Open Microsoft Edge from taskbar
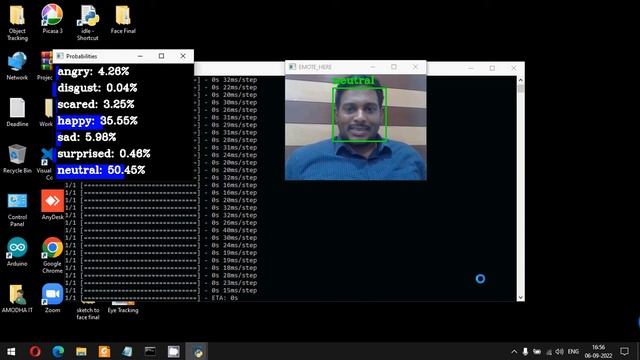The image size is (640, 360). coord(58,351)
